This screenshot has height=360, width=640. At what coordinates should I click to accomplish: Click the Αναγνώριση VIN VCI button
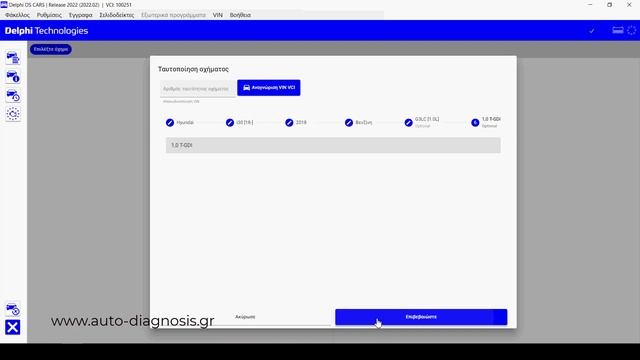269,88
